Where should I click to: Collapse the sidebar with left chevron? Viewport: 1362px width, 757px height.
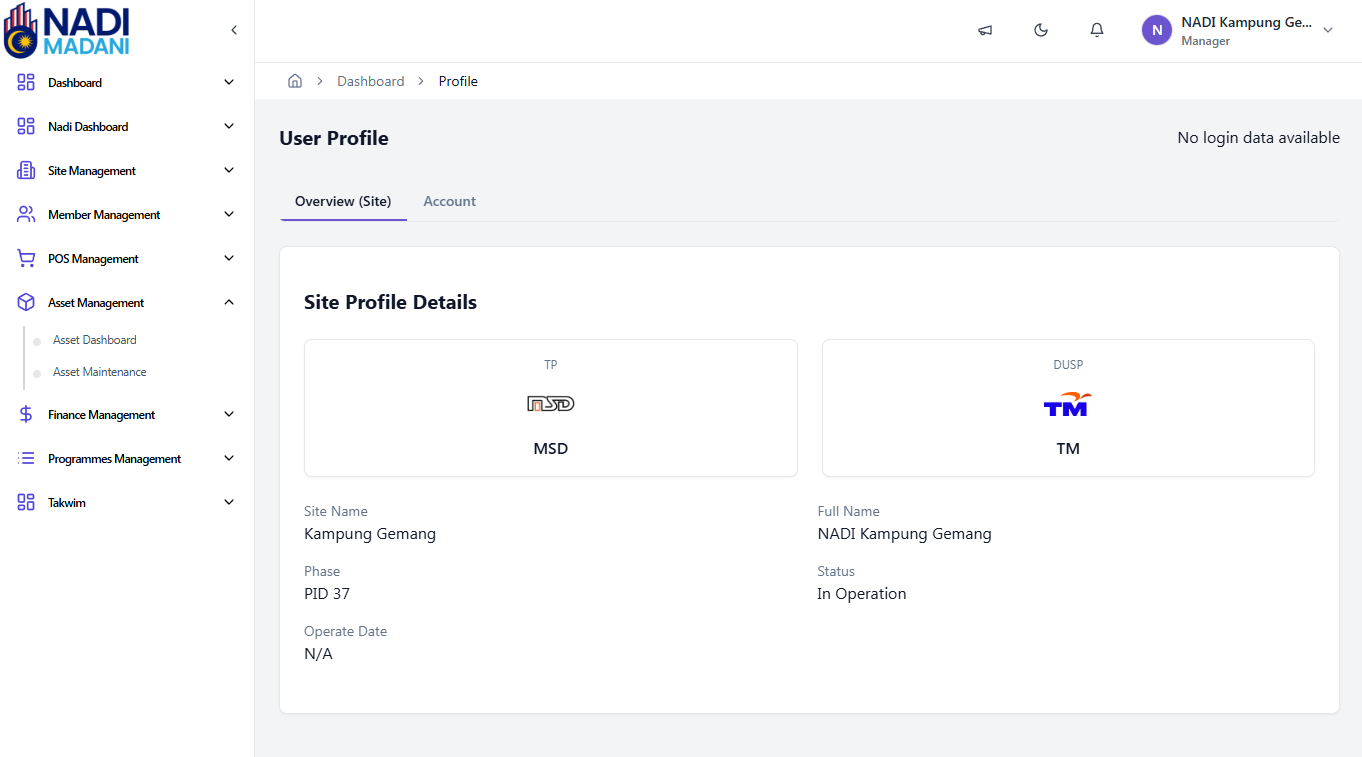[x=234, y=30]
